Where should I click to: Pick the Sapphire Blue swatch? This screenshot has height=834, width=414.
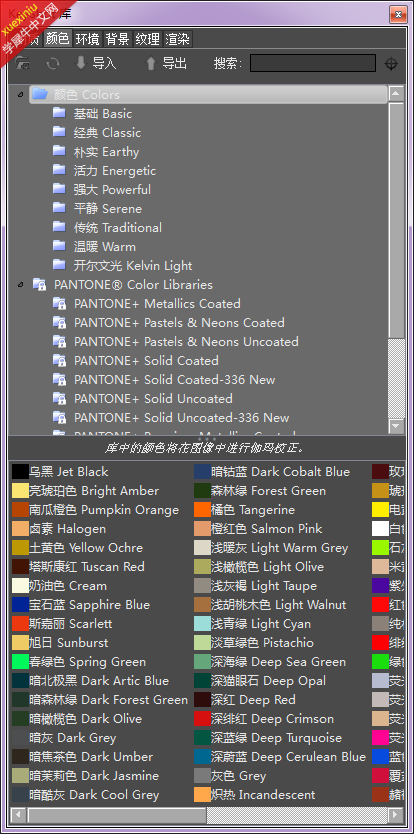coord(20,605)
